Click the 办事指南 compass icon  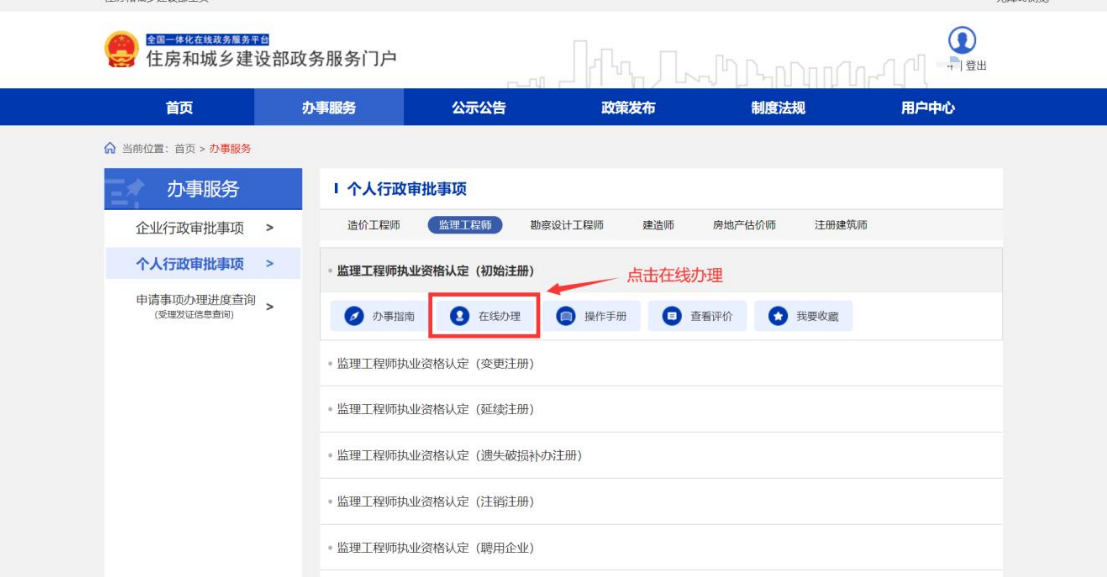point(354,316)
